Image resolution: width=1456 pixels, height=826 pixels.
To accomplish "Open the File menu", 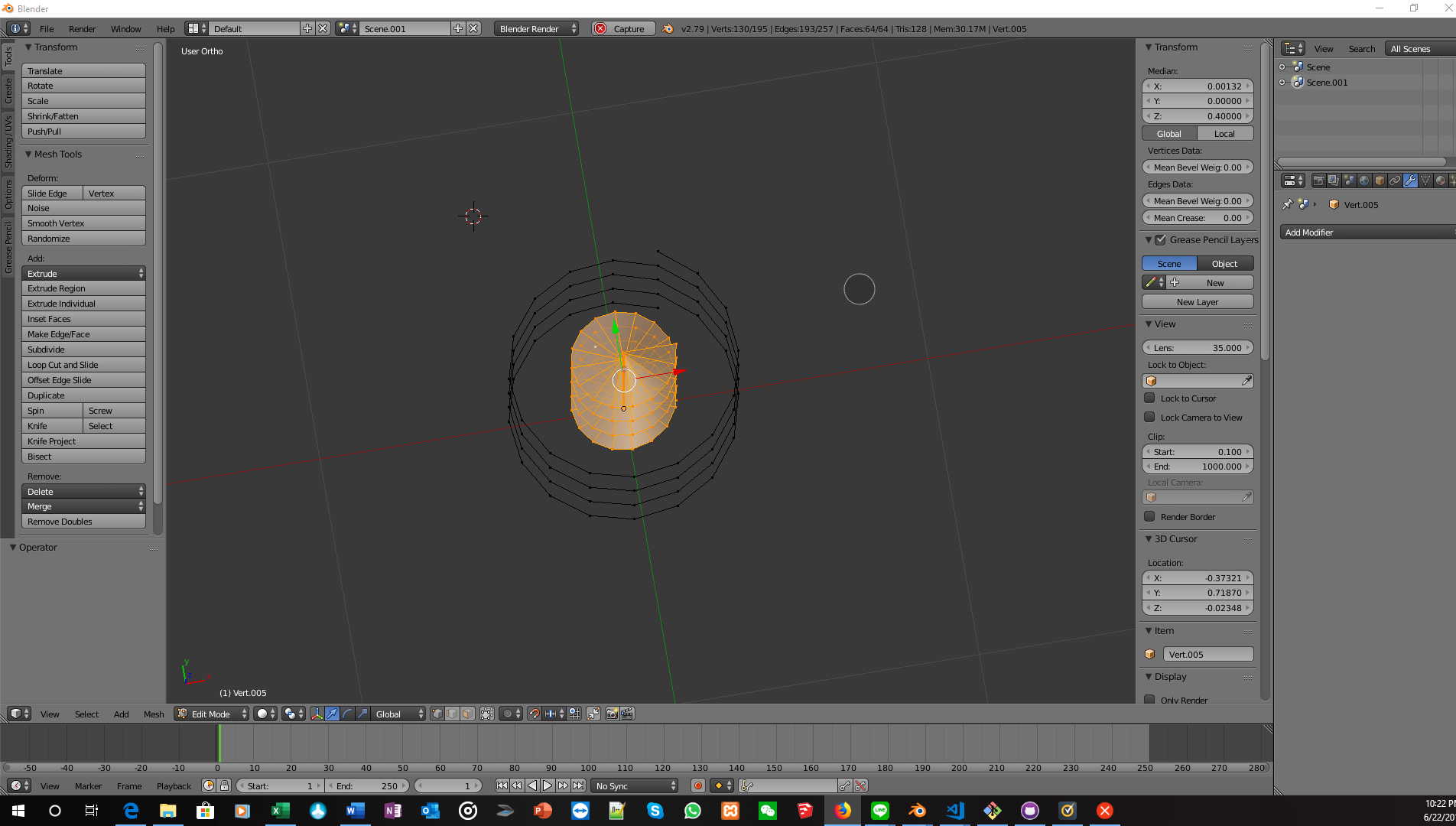I will [47, 28].
